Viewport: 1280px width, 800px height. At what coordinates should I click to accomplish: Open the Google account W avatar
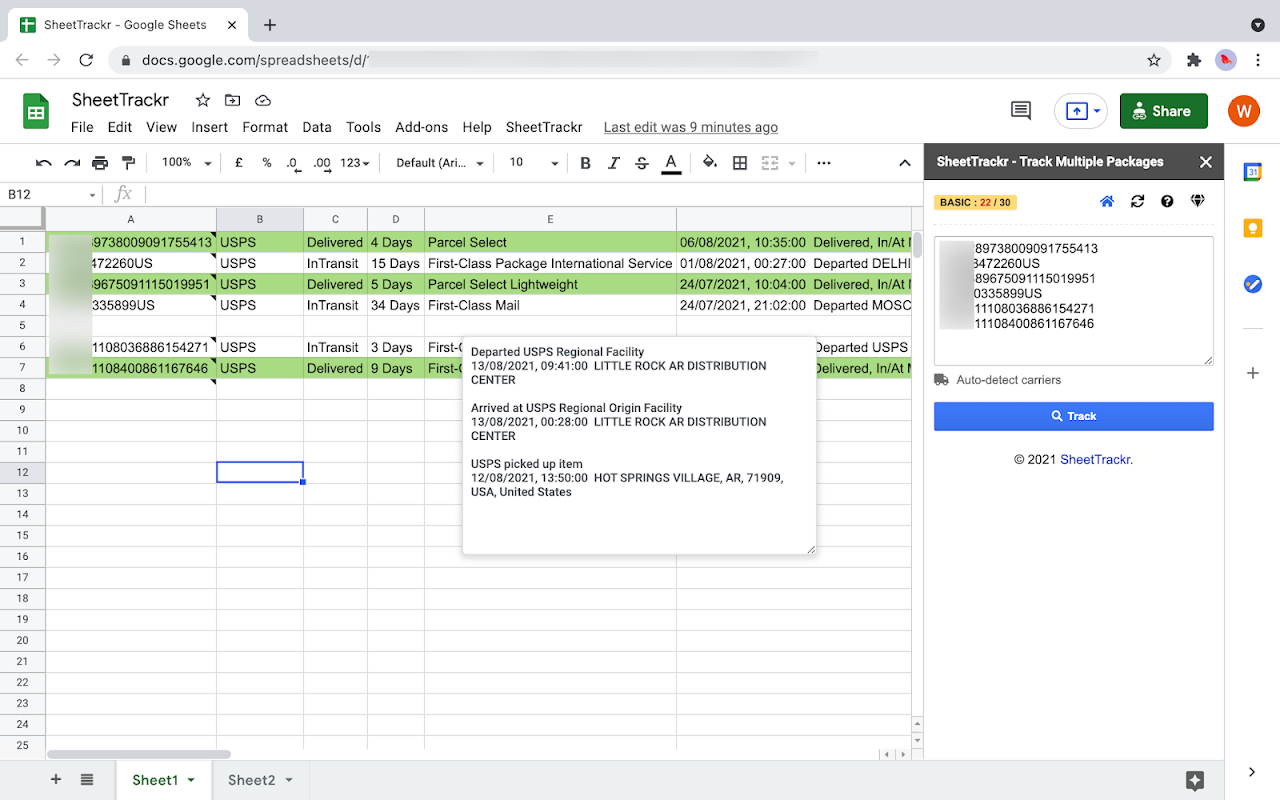[1244, 111]
